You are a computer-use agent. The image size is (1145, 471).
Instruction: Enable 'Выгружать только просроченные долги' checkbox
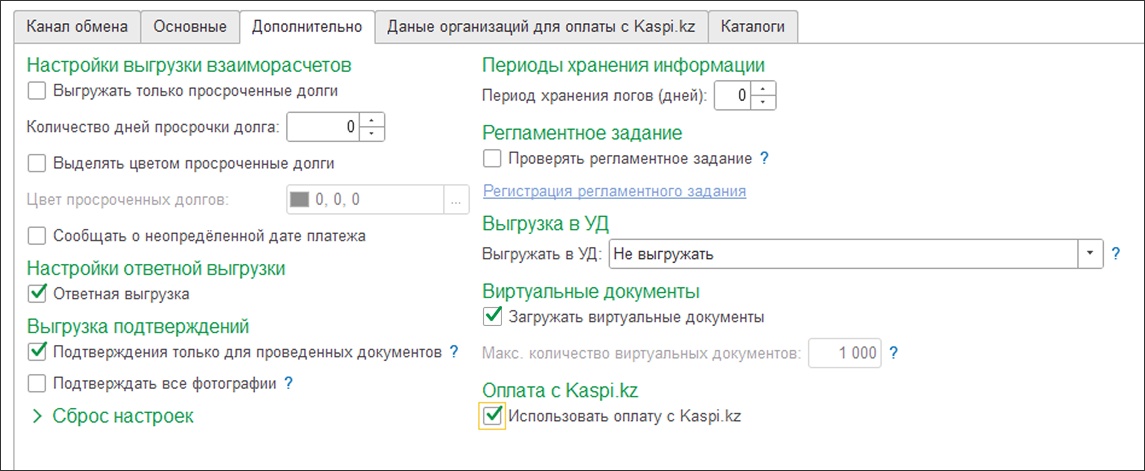[37, 91]
